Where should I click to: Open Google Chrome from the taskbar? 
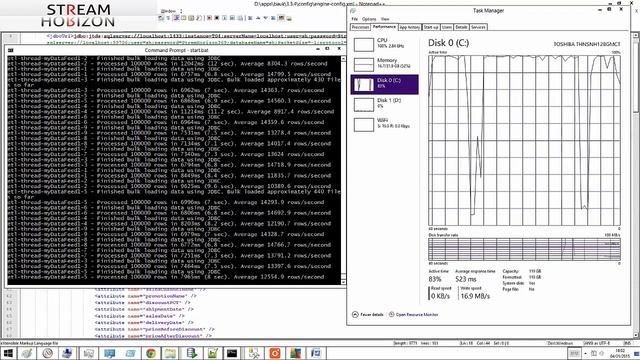pos(151,353)
